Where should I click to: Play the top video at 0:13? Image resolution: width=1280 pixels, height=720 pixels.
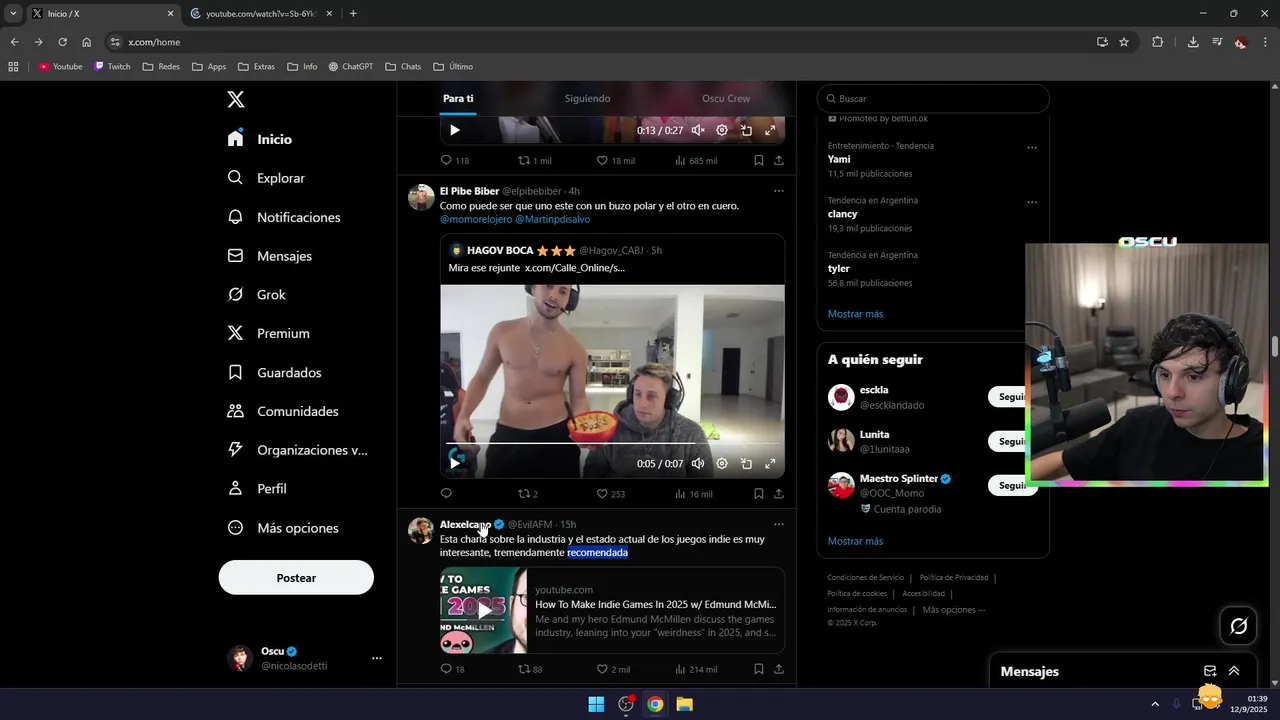[x=455, y=130]
